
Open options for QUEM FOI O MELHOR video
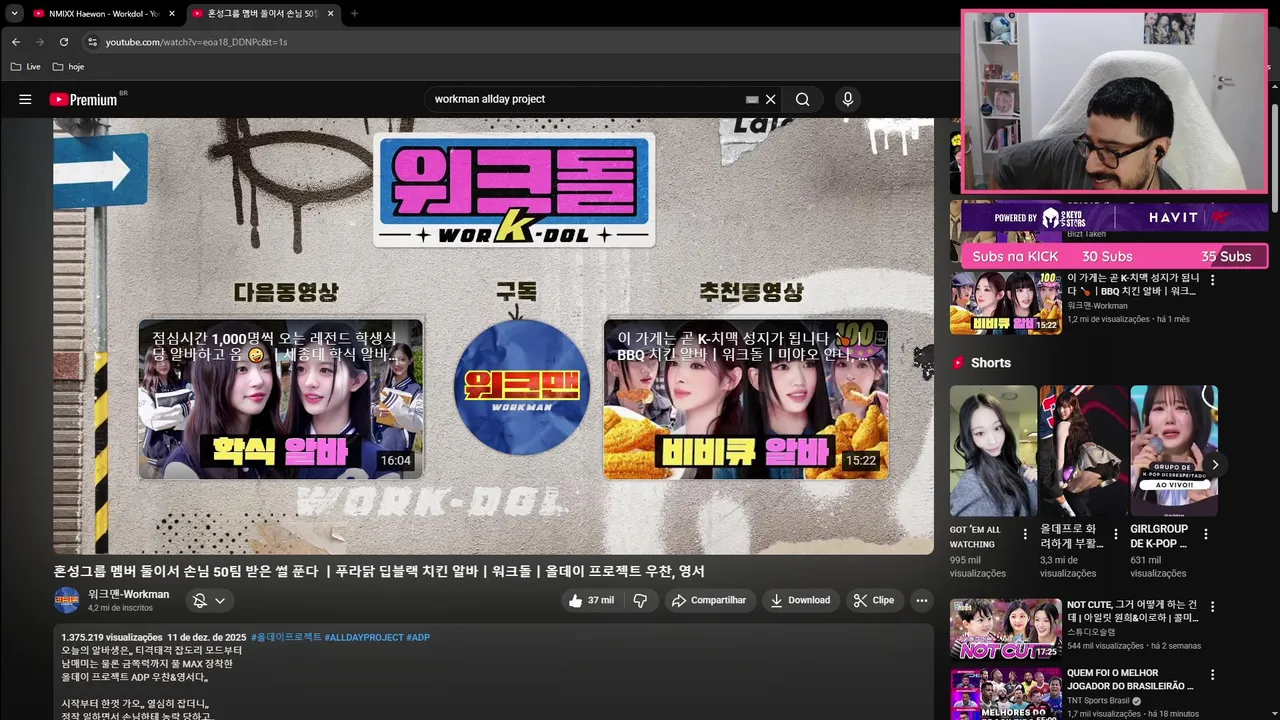[x=1212, y=675]
